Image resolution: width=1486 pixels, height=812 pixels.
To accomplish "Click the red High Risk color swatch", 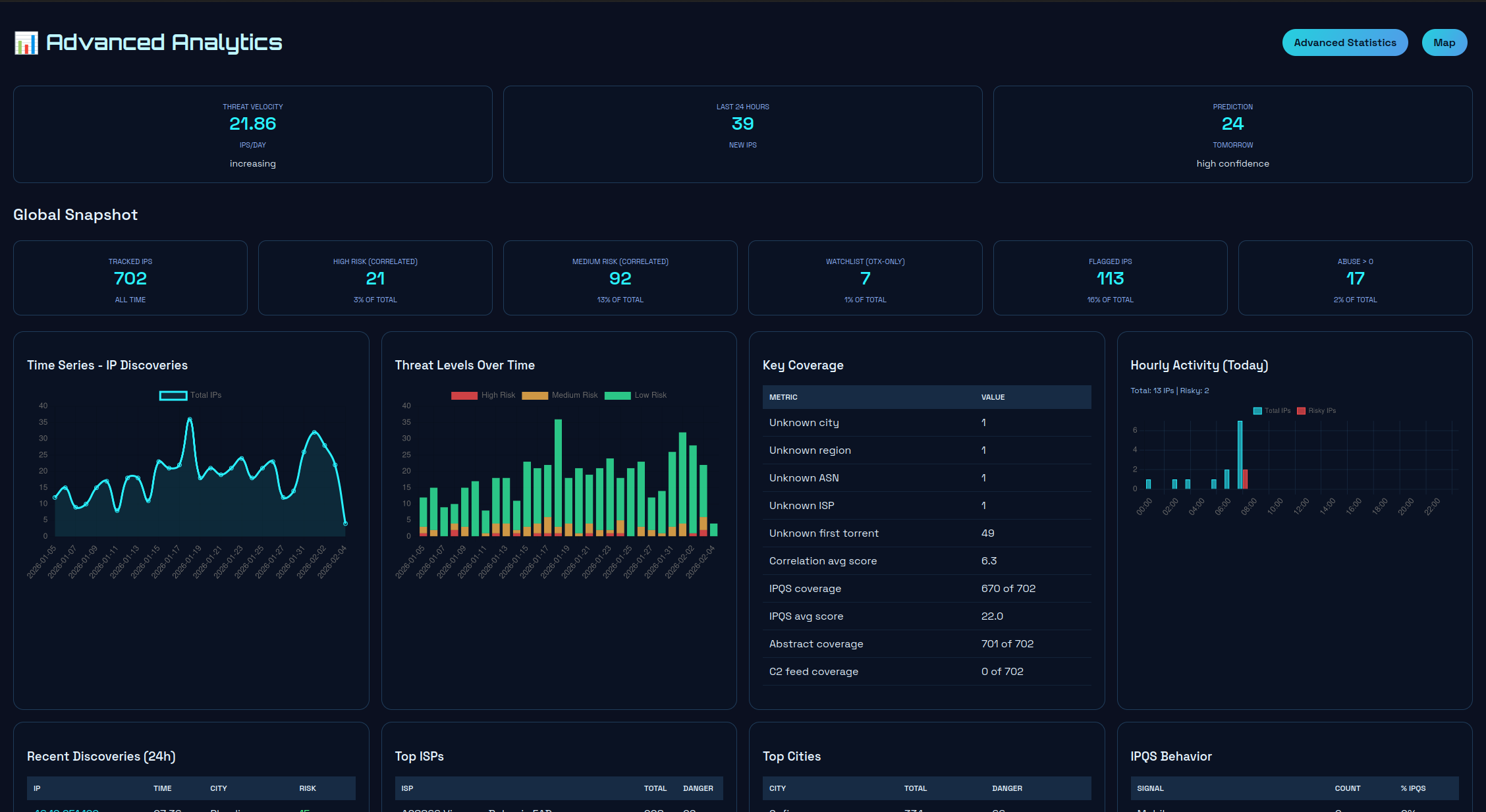I will [464, 395].
